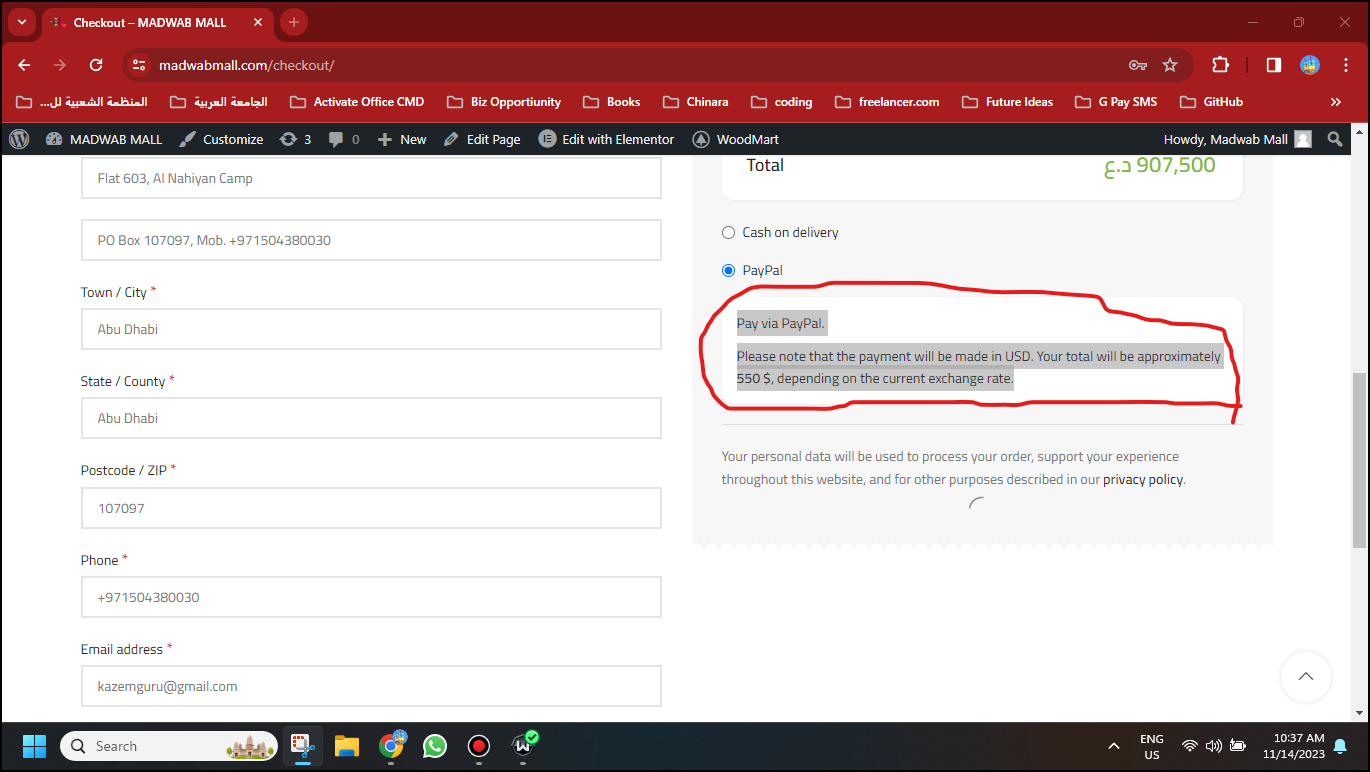The width and height of the screenshot is (1370, 772).
Task: Open Edit with Elementor menu item
Action: [x=606, y=139]
